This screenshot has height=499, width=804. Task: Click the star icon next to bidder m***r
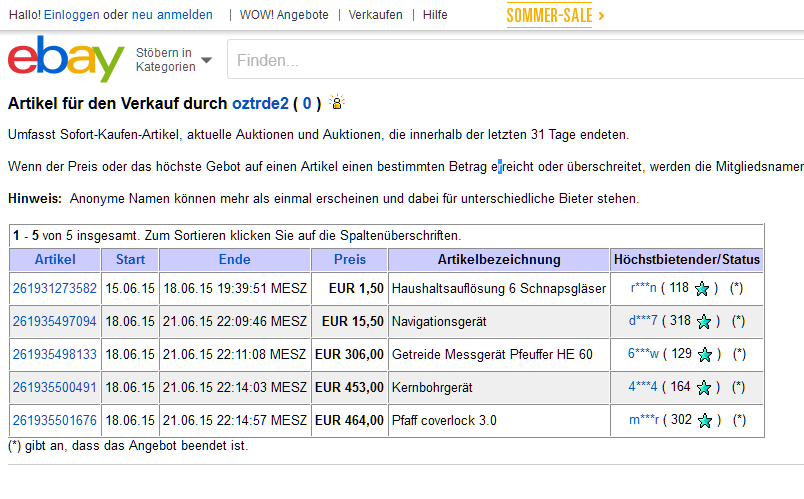pyautogui.click(x=703, y=421)
